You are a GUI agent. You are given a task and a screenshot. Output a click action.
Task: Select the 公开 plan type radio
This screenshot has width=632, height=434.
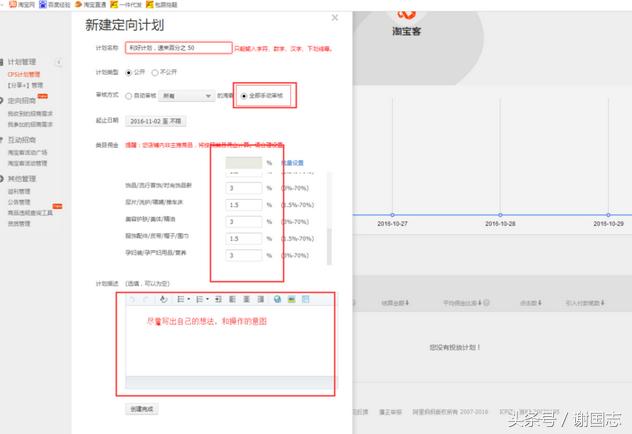tap(129, 73)
